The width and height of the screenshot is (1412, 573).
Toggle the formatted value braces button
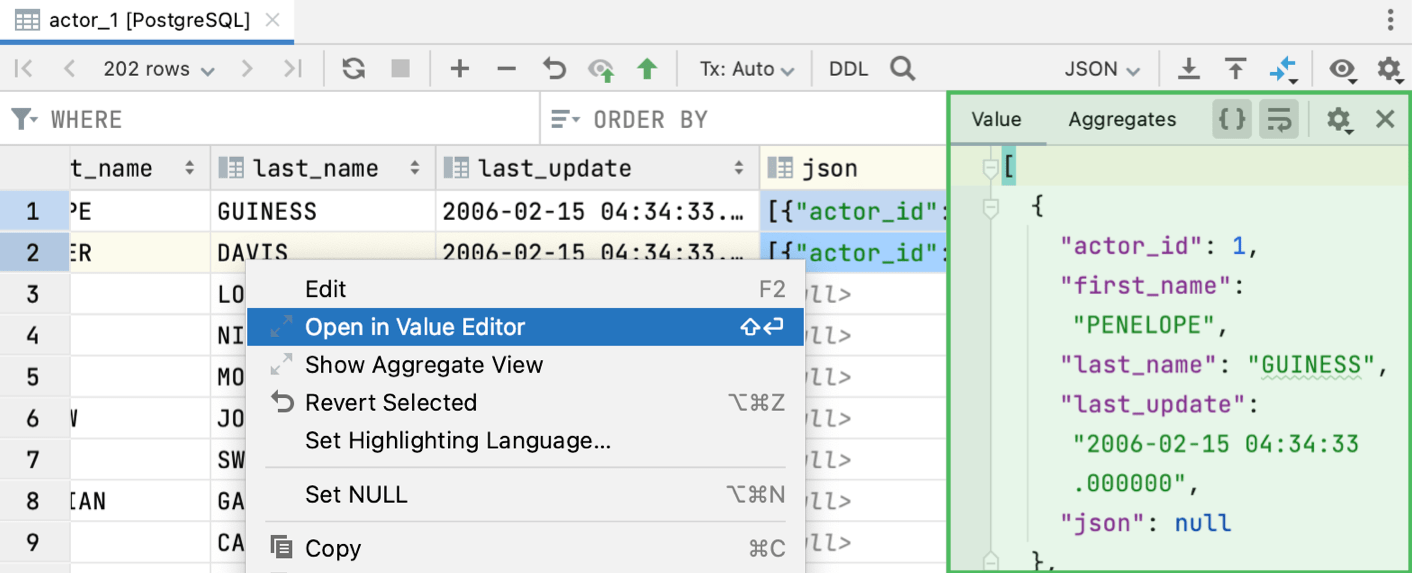coord(1232,120)
